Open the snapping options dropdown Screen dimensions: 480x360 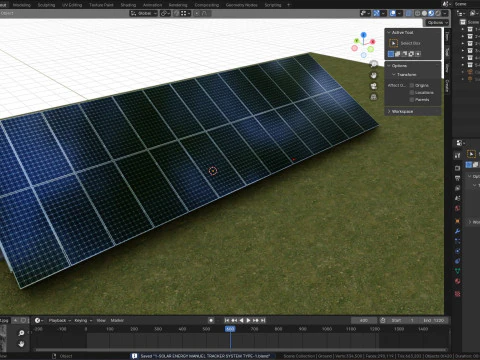click(x=185, y=13)
